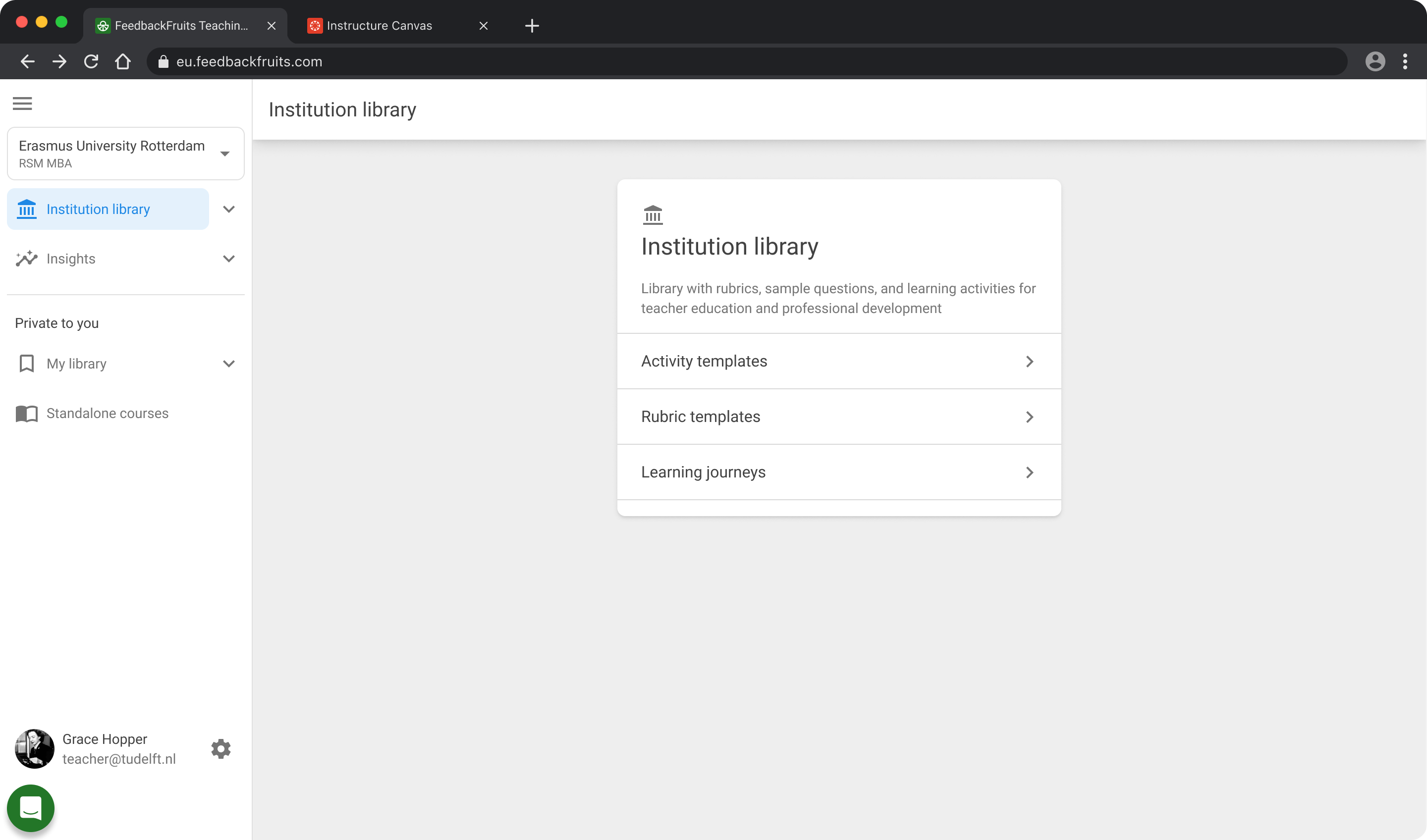Click the Institution library card heading
The image size is (1427, 840).
coord(729,246)
